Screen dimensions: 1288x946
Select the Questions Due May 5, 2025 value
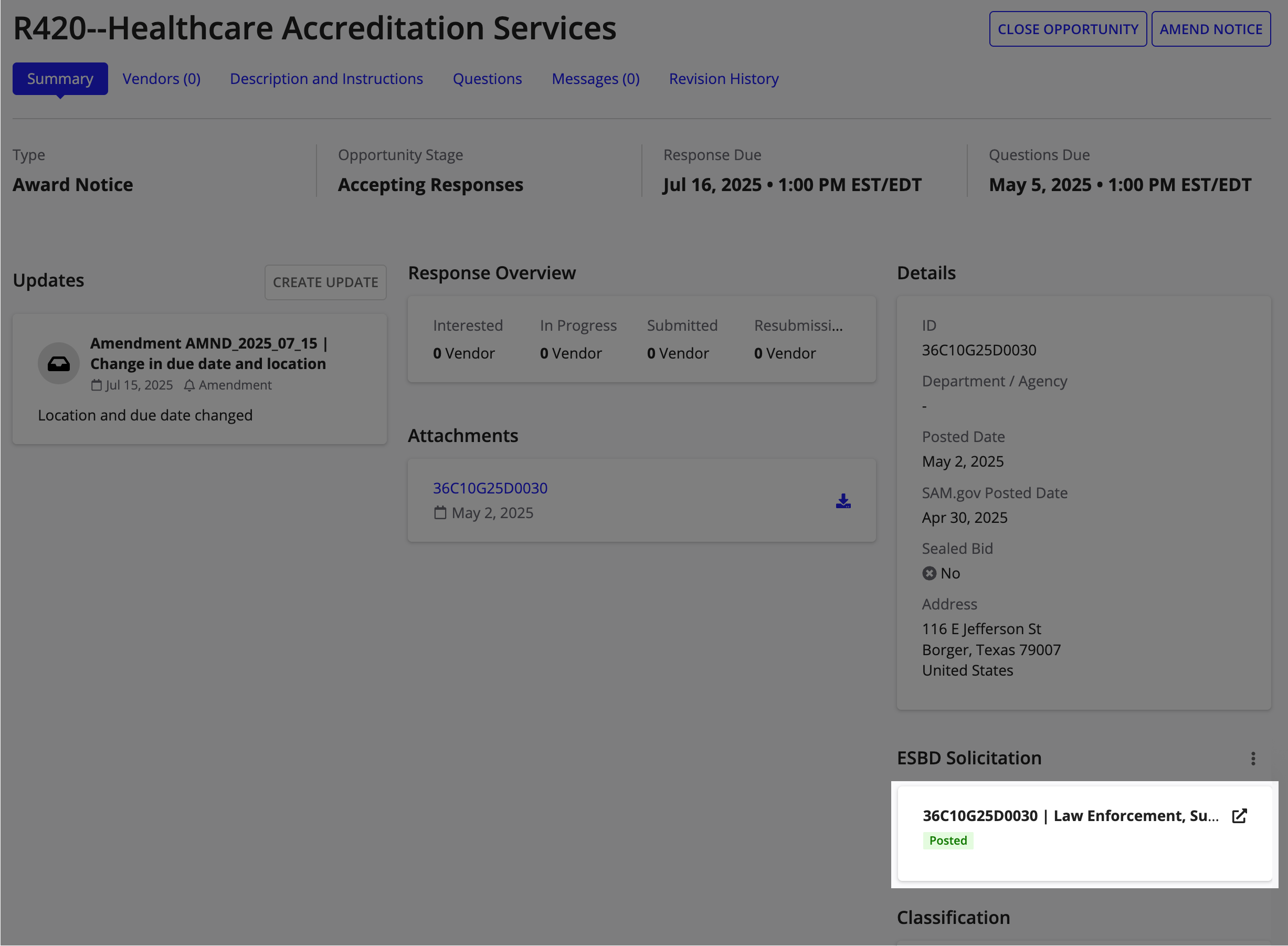[1120, 185]
